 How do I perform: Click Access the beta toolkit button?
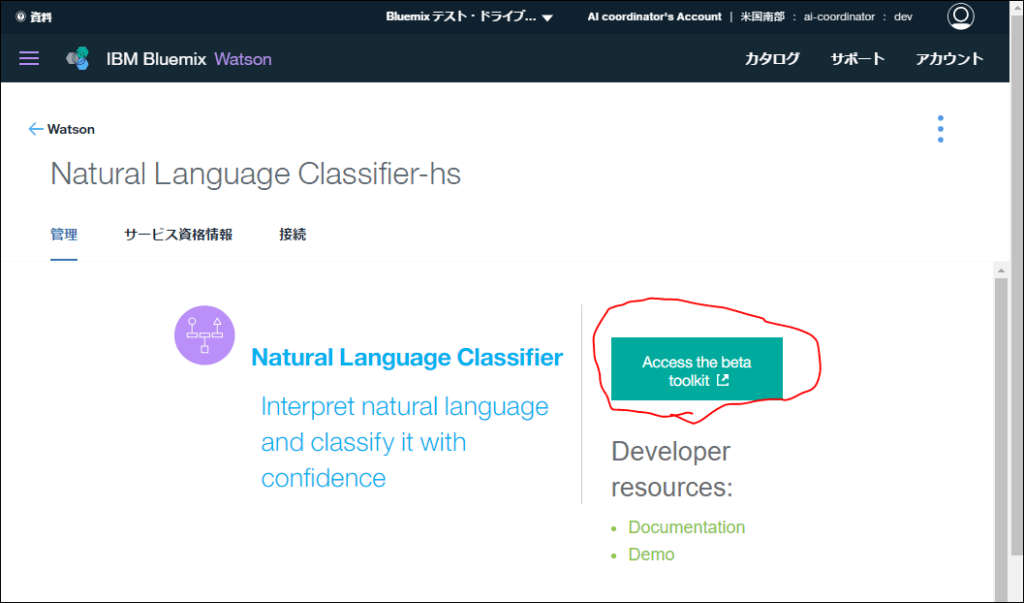[697, 368]
